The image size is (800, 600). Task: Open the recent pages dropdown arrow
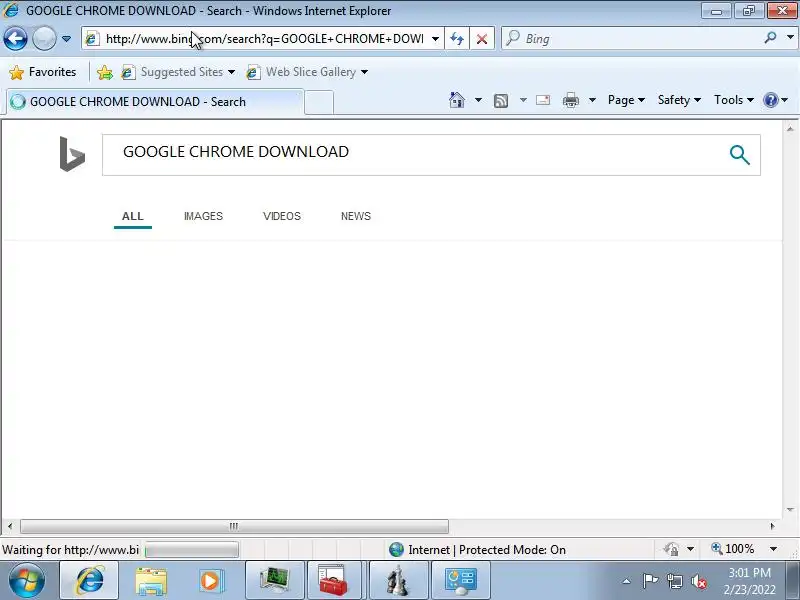pyautogui.click(x=66, y=39)
